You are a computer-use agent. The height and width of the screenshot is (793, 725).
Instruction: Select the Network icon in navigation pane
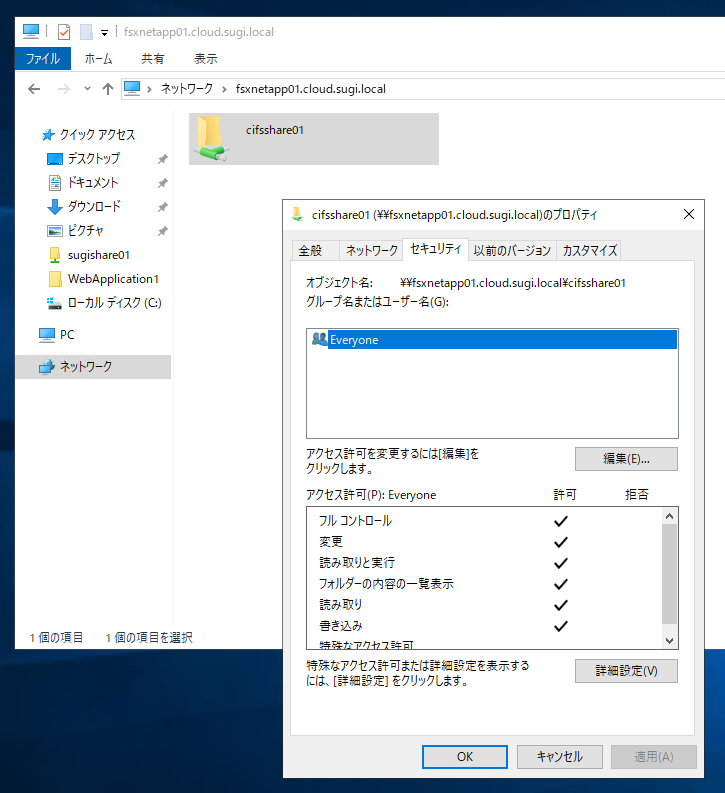(x=47, y=367)
